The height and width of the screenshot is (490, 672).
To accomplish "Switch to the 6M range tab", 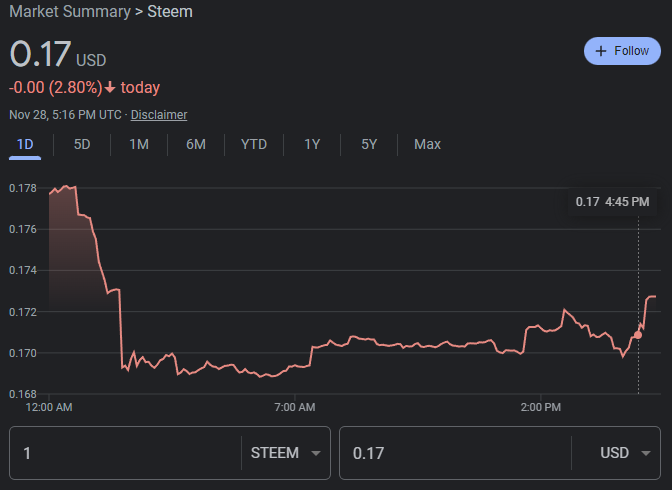I will click(196, 144).
